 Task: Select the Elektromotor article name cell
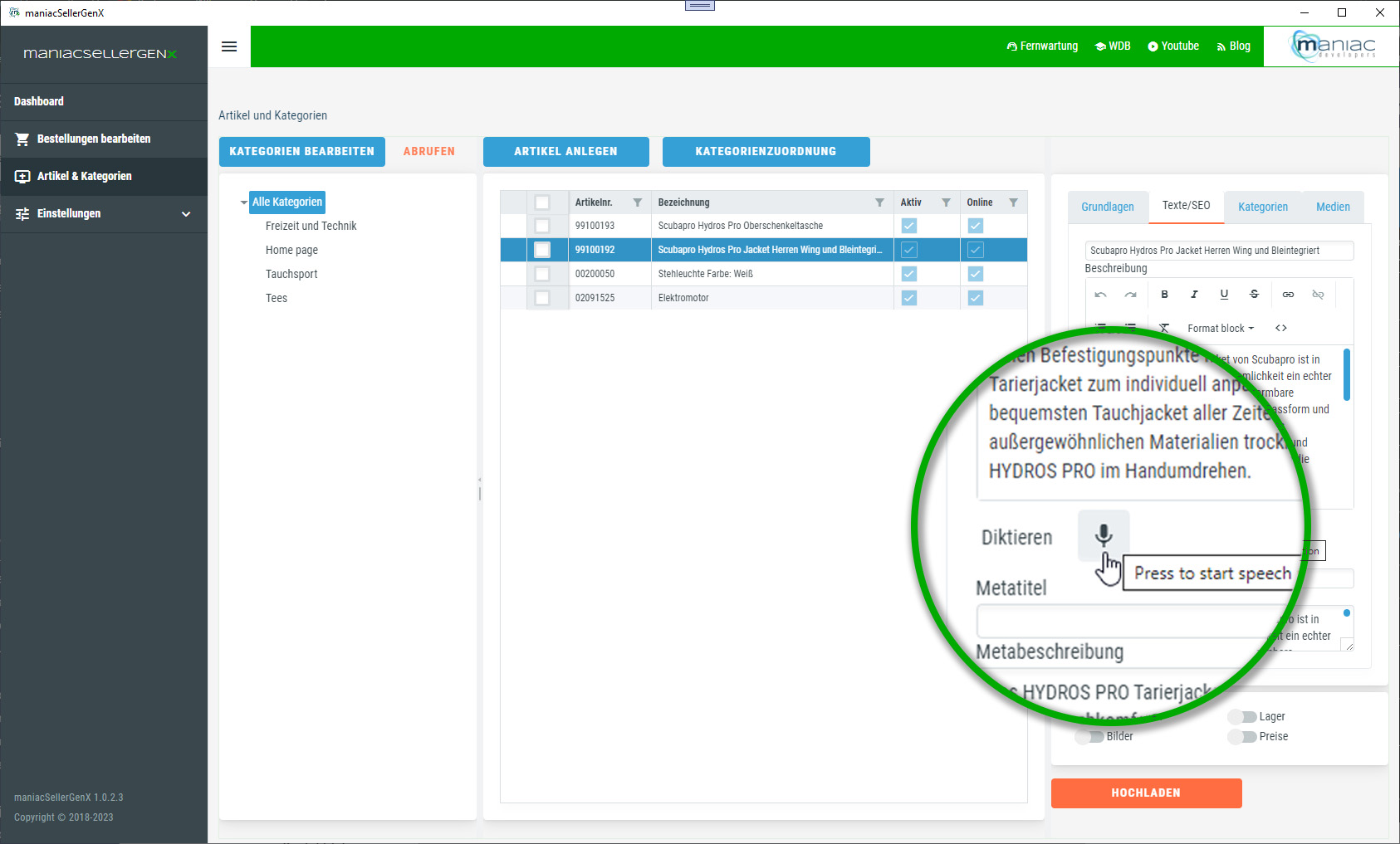pyautogui.click(x=772, y=298)
